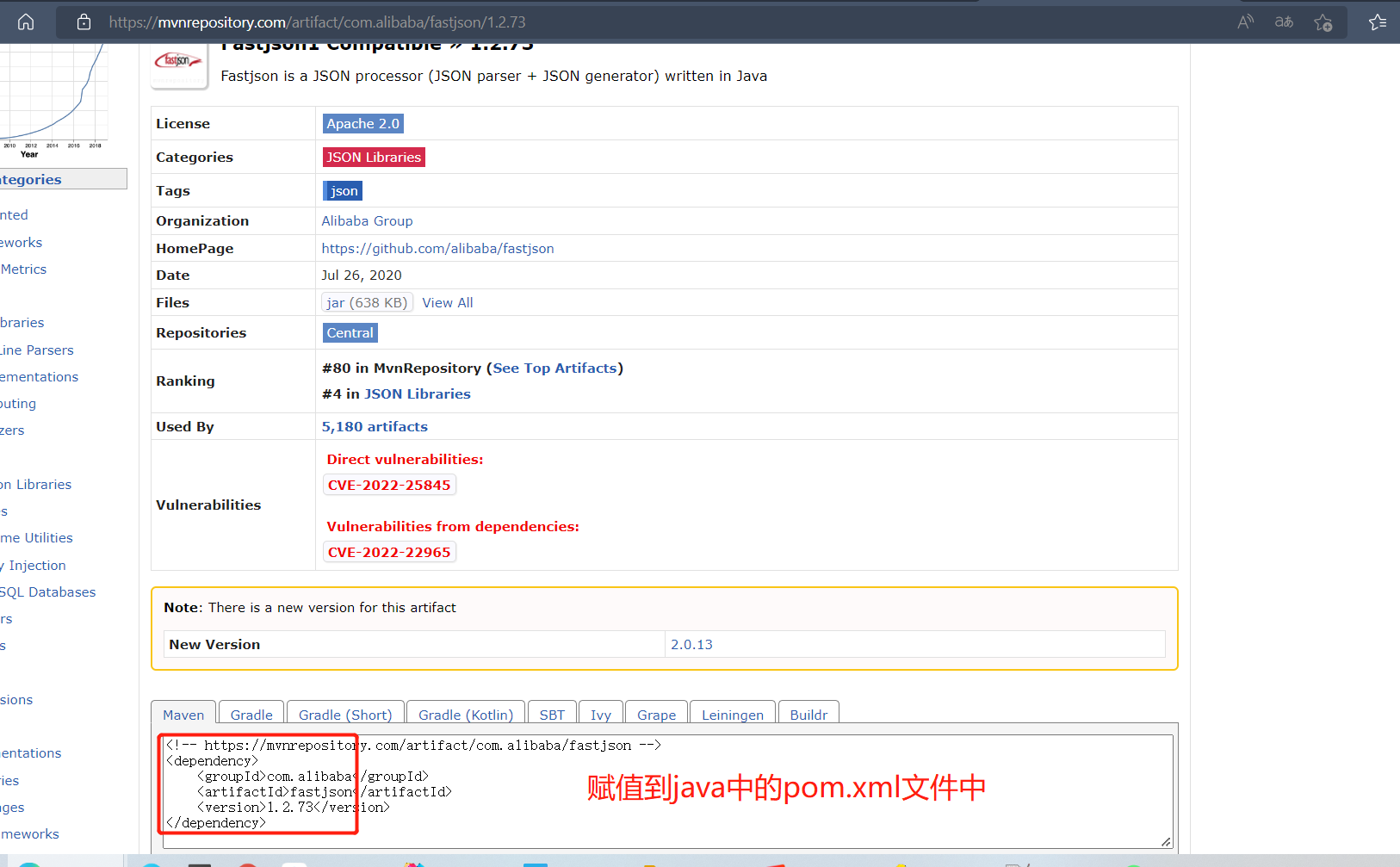Open vulnerability CVE-2022-25845
The image size is (1400, 867).
(x=389, y=486)
